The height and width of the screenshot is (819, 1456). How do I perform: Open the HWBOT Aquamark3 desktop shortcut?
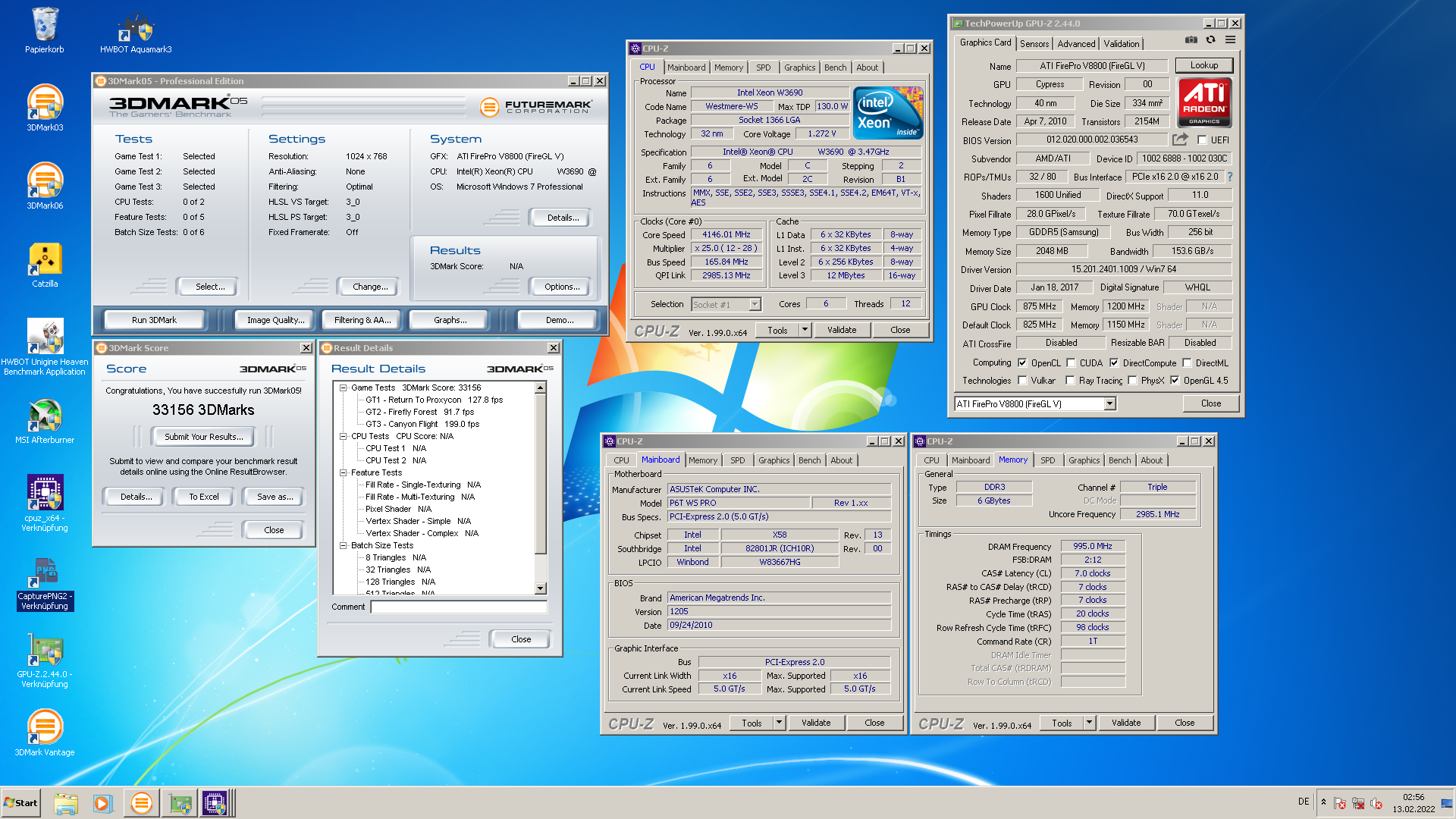(x=136, y=32)
